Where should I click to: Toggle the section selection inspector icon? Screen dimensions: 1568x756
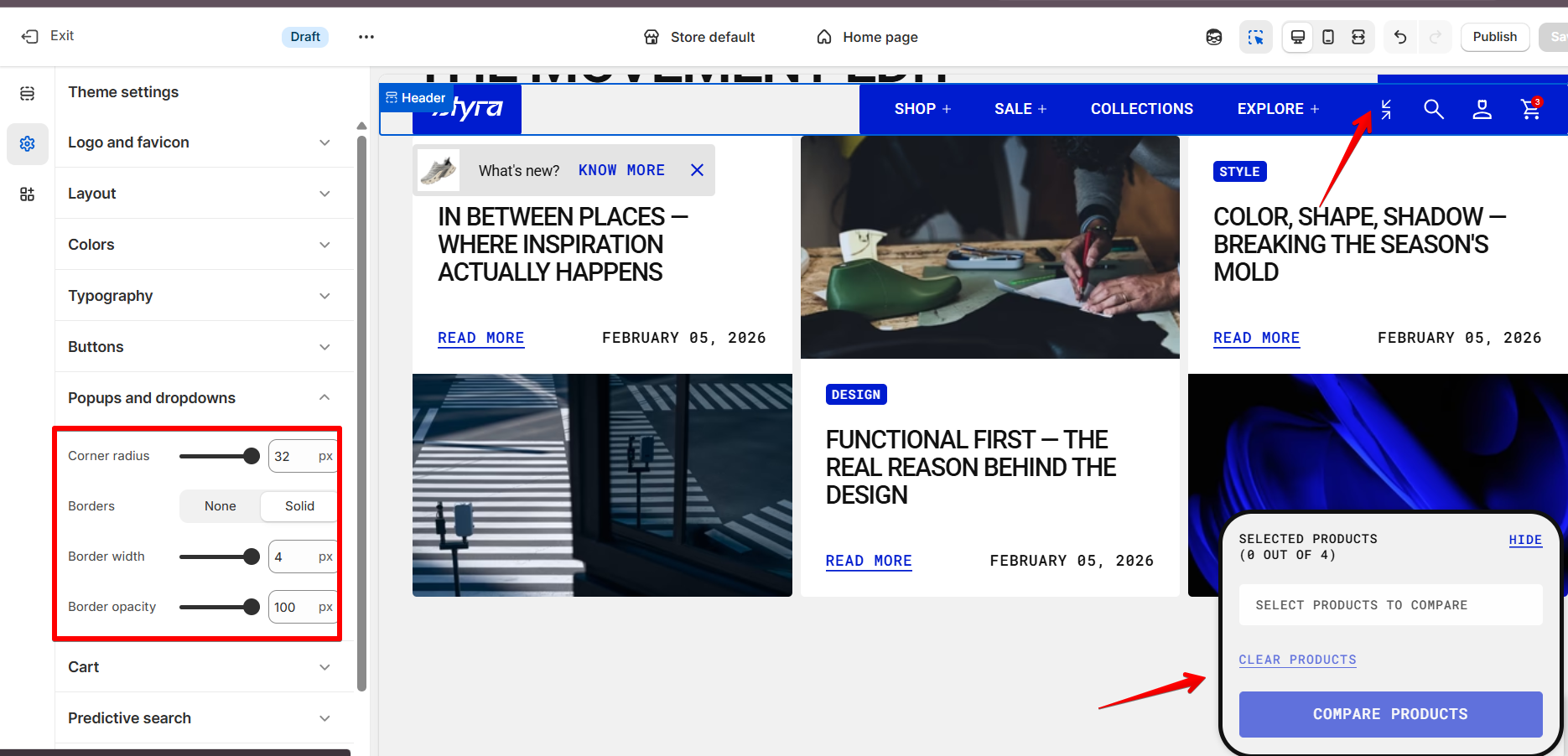point(1255,37)
